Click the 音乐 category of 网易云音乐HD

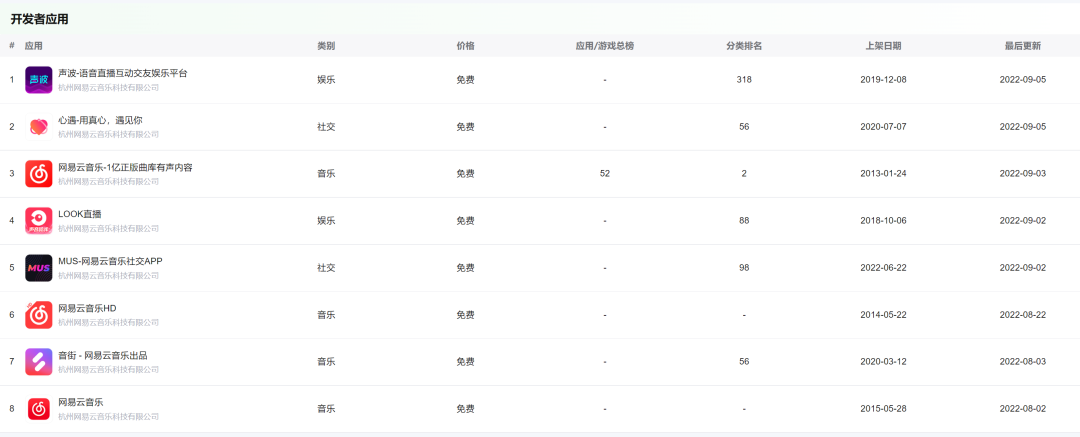[326, 315]
